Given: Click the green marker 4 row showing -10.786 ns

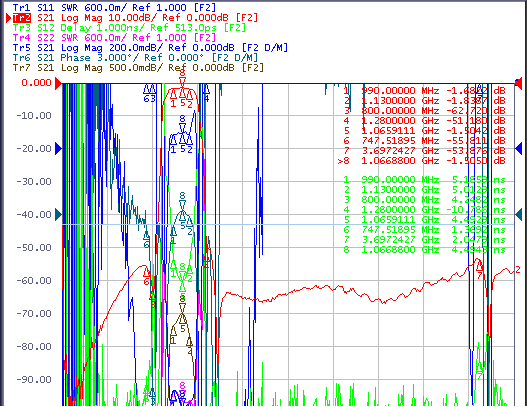Looking at the screenshot, I should [424, 209].
